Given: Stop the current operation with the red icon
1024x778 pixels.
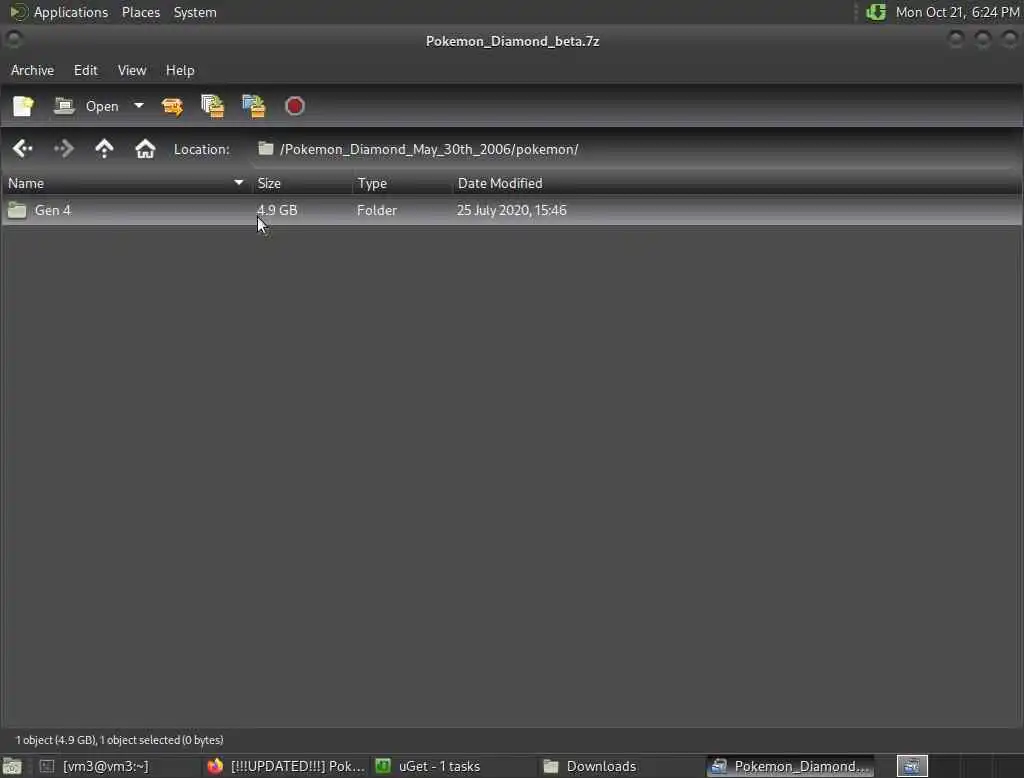Looking at the screenshot, I should [x=295, y=106].
